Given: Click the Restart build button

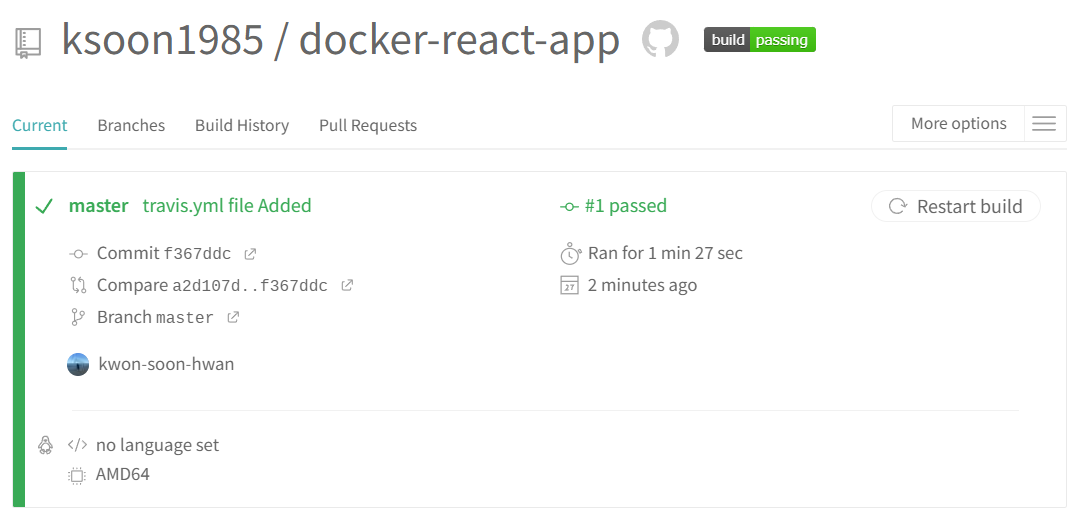Looking at the screenshot, I should click(955, 207).
